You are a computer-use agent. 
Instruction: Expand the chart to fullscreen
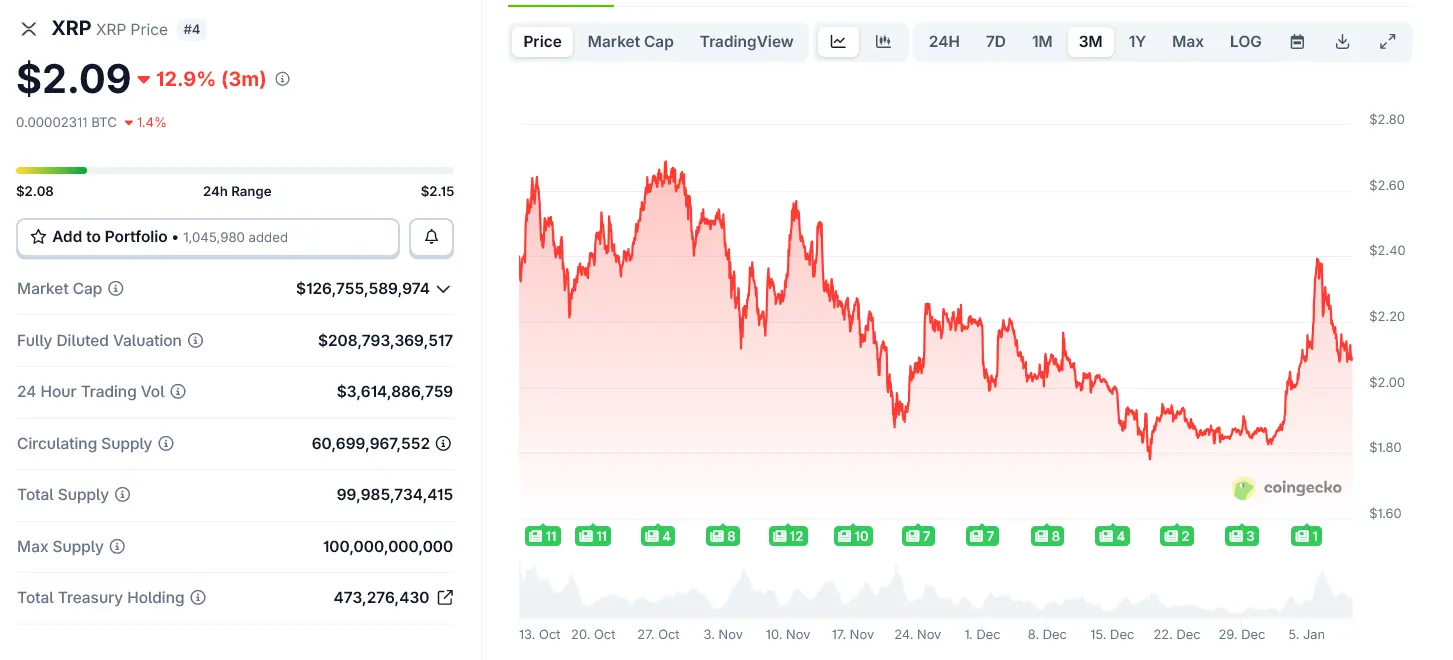tap(1388, 41)
